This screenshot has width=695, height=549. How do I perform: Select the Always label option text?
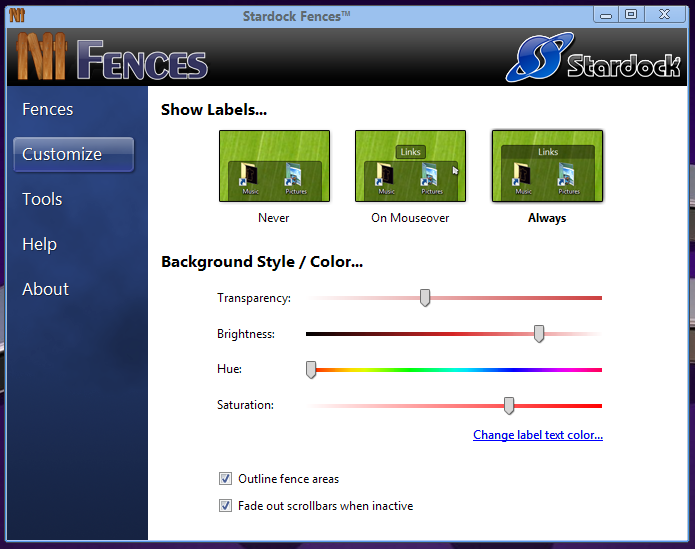coord(547,218)
